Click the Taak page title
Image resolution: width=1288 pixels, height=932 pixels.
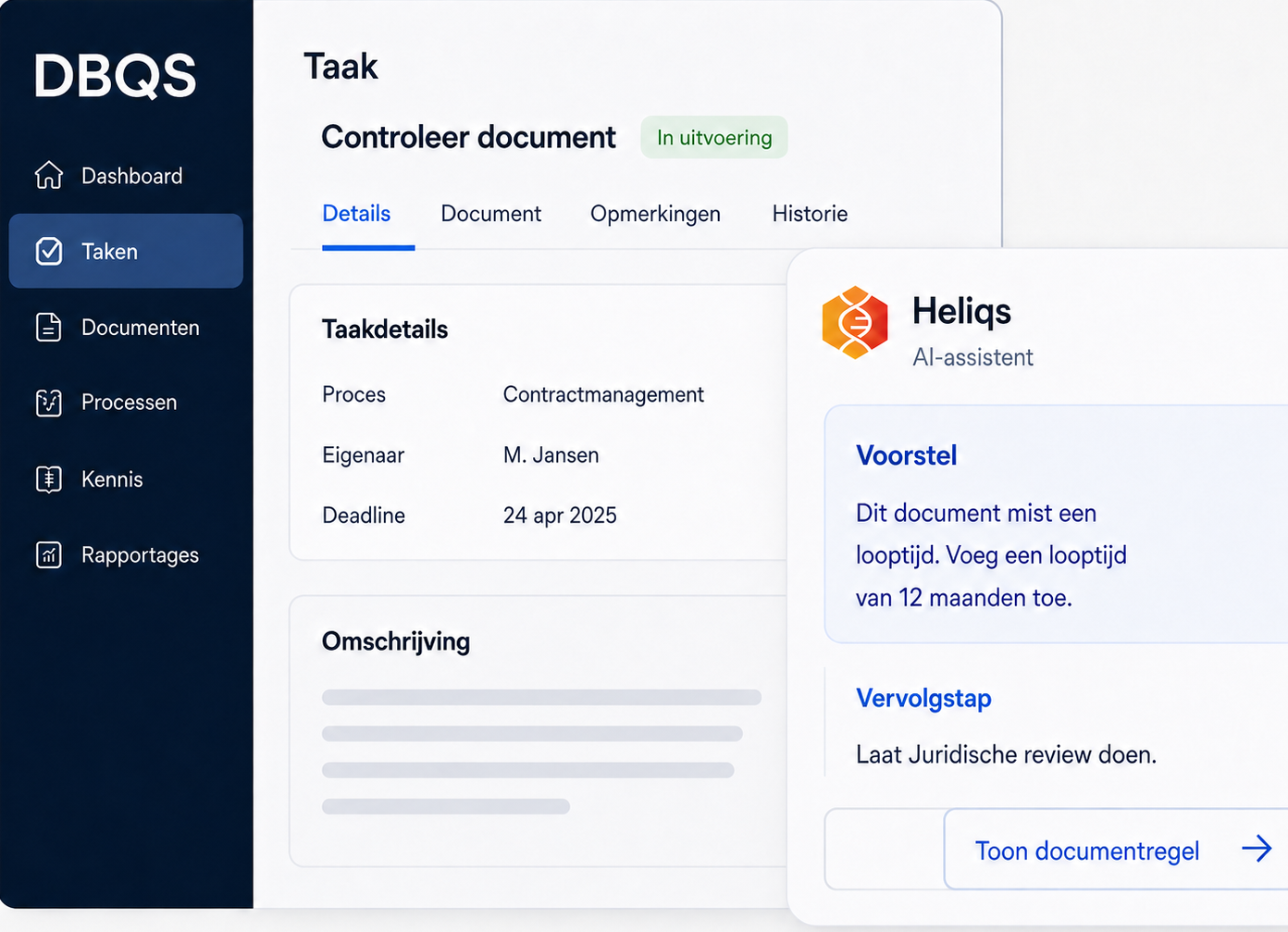click(341, 67)
